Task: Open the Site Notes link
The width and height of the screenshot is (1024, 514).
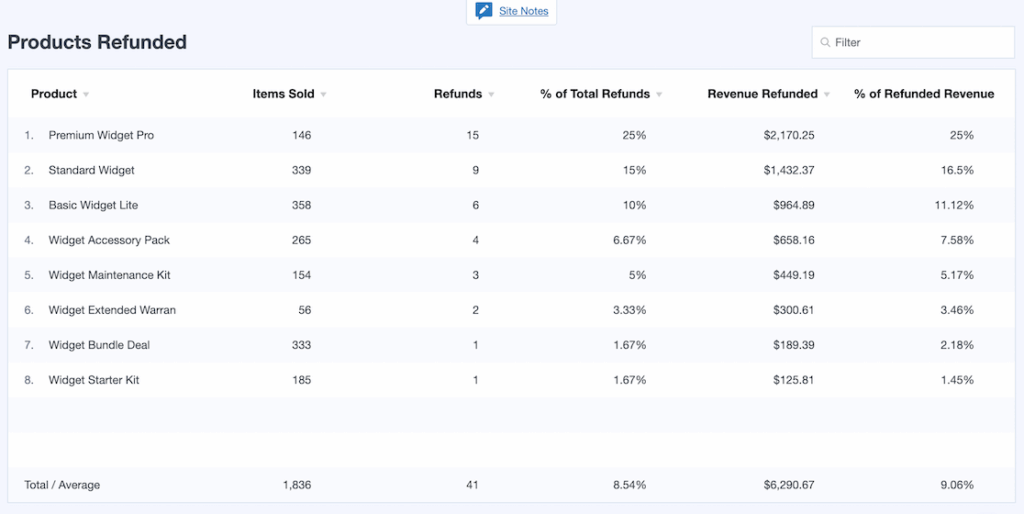Action: coord(523,11)
